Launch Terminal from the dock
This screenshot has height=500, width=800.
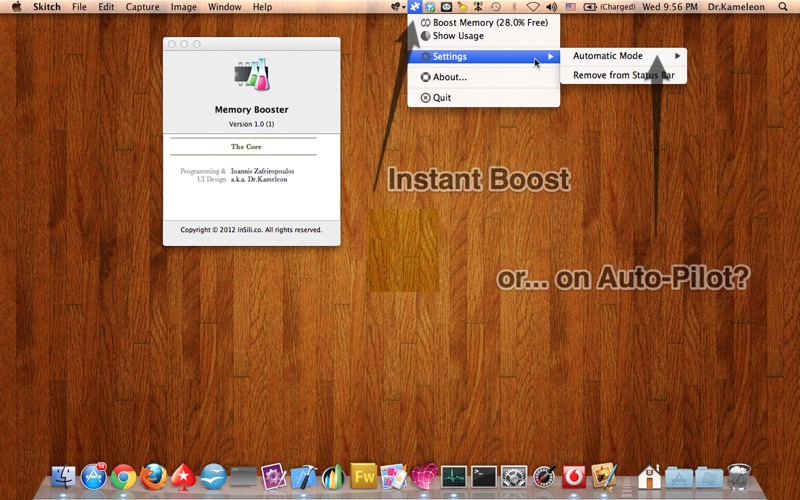483,477
